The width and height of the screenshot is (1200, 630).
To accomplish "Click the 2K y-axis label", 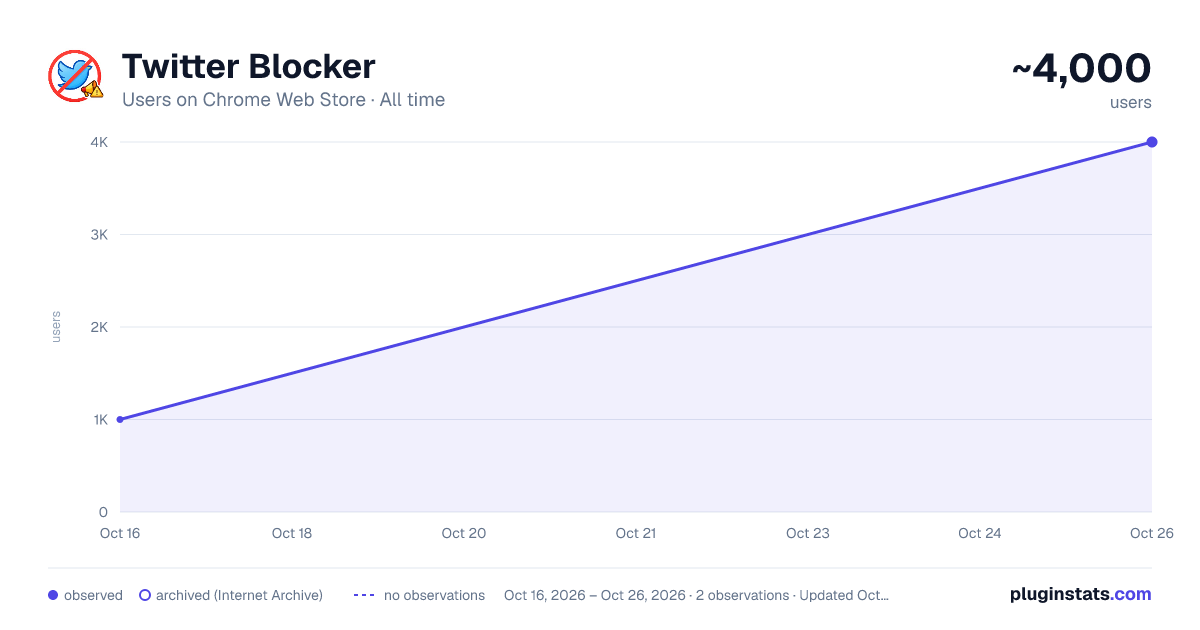I will (x=100, y=327).
